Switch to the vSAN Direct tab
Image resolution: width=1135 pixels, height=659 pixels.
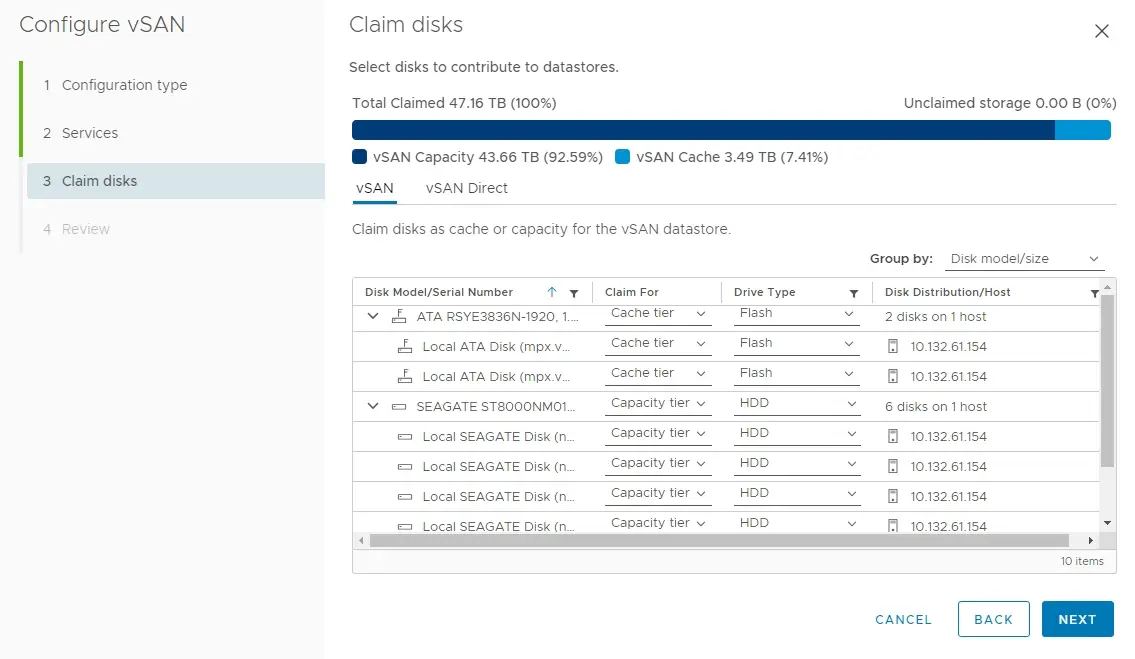(466, 188)
